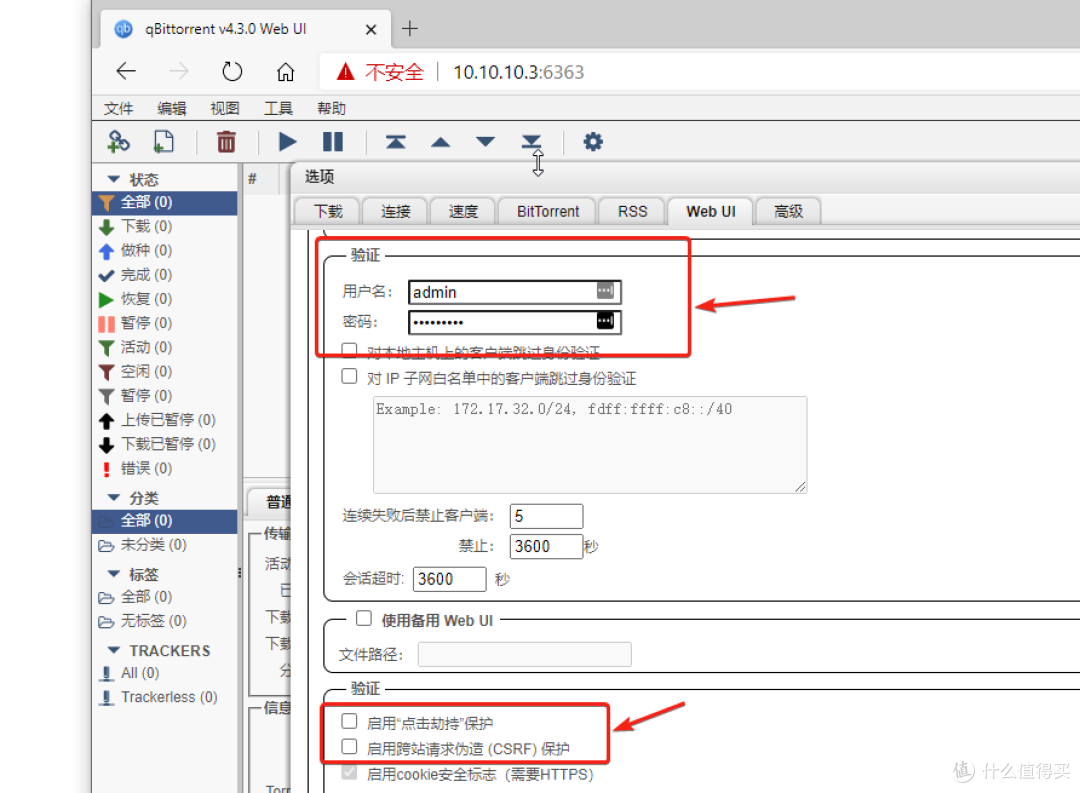Switch to the RSS options tab

tap(632, 212)
